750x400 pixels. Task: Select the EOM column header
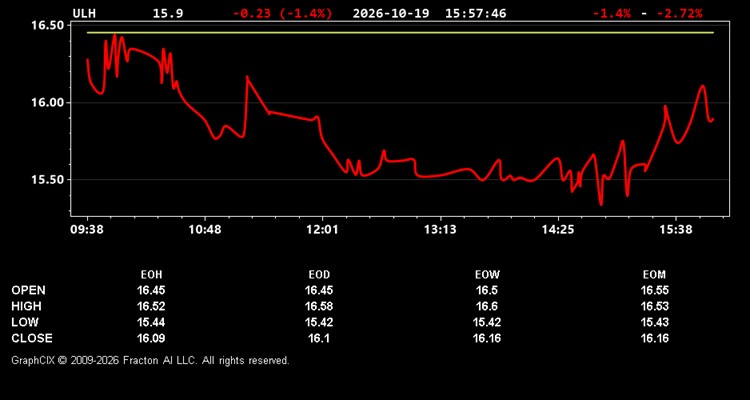(x=654, y=275)
